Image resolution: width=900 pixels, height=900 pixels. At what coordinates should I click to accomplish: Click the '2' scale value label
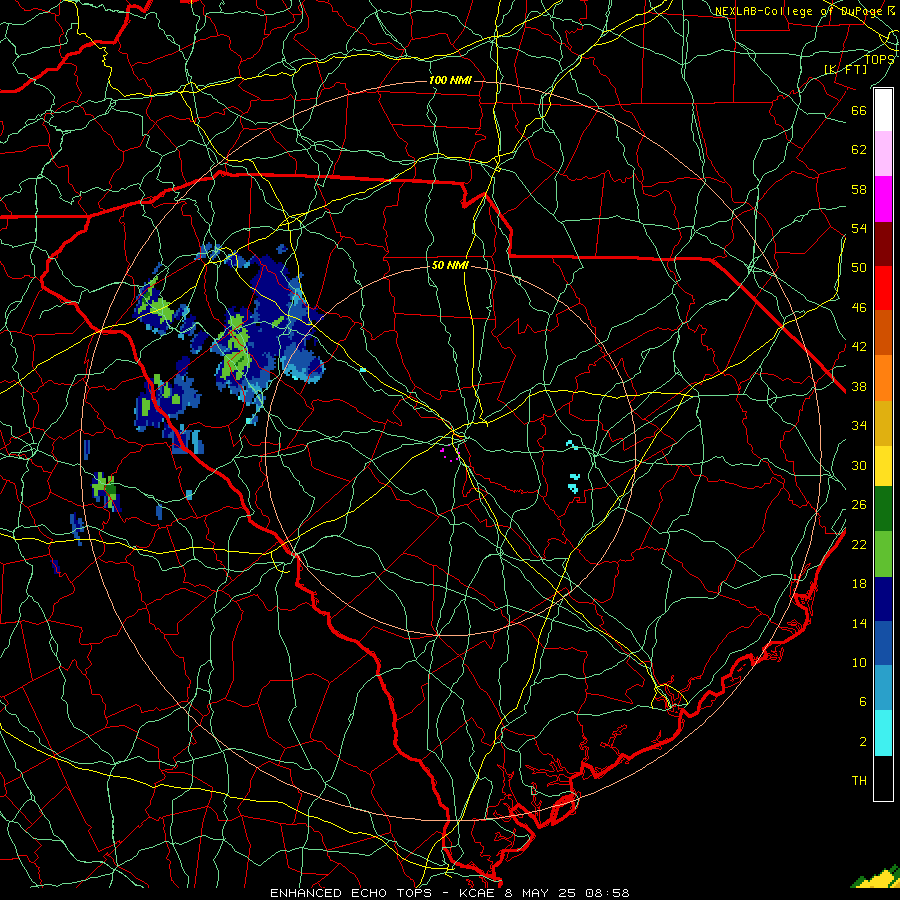863,742
